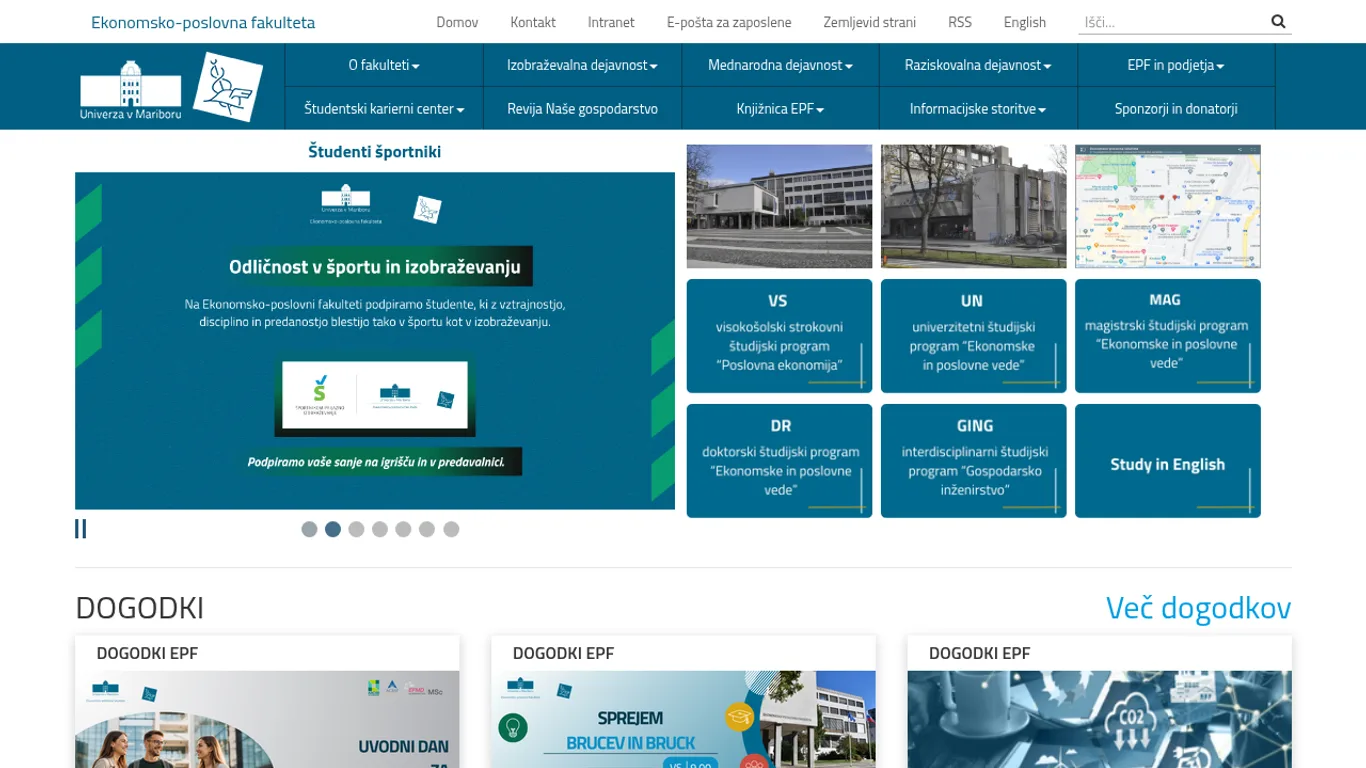The image size is (1366, 768).
Task: Open E-pošta za zaposlene link
Action: (729, 22)
